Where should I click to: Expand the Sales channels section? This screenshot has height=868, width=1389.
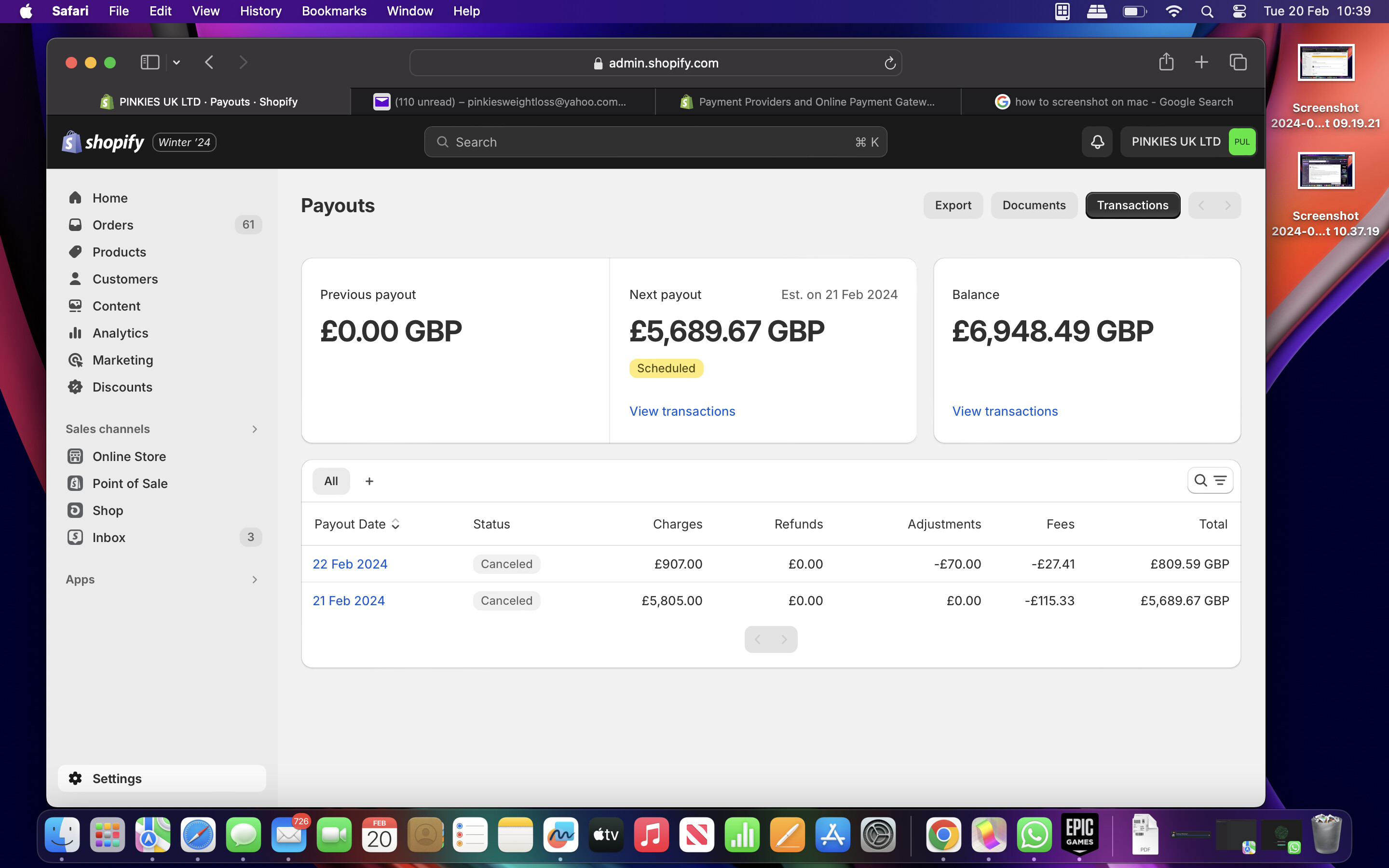pyautogui.click(x=254, y=429)
